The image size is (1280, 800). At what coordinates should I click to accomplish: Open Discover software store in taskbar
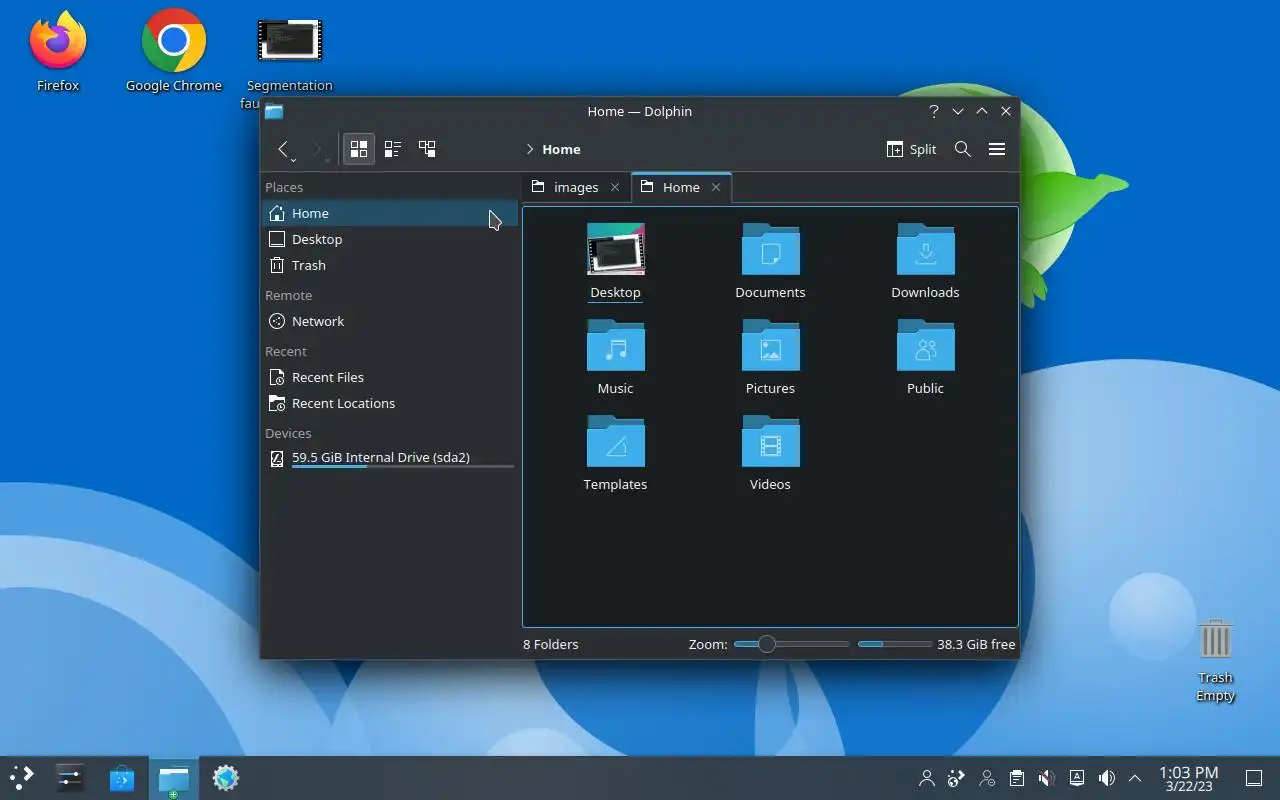(122, 777)
